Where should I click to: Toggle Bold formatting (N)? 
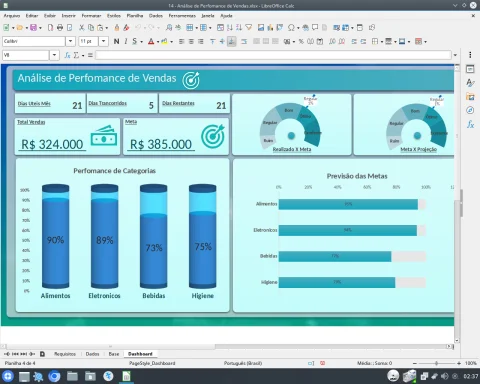(x=116, y=41)
